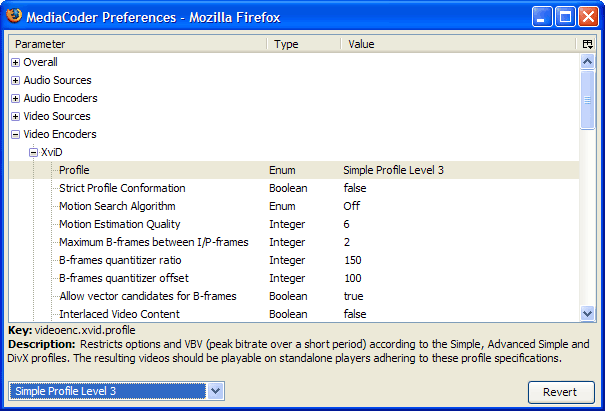605x411 pixels.
Task: Select Allow vector candidates for B-frames row
Action: [294, 296]
